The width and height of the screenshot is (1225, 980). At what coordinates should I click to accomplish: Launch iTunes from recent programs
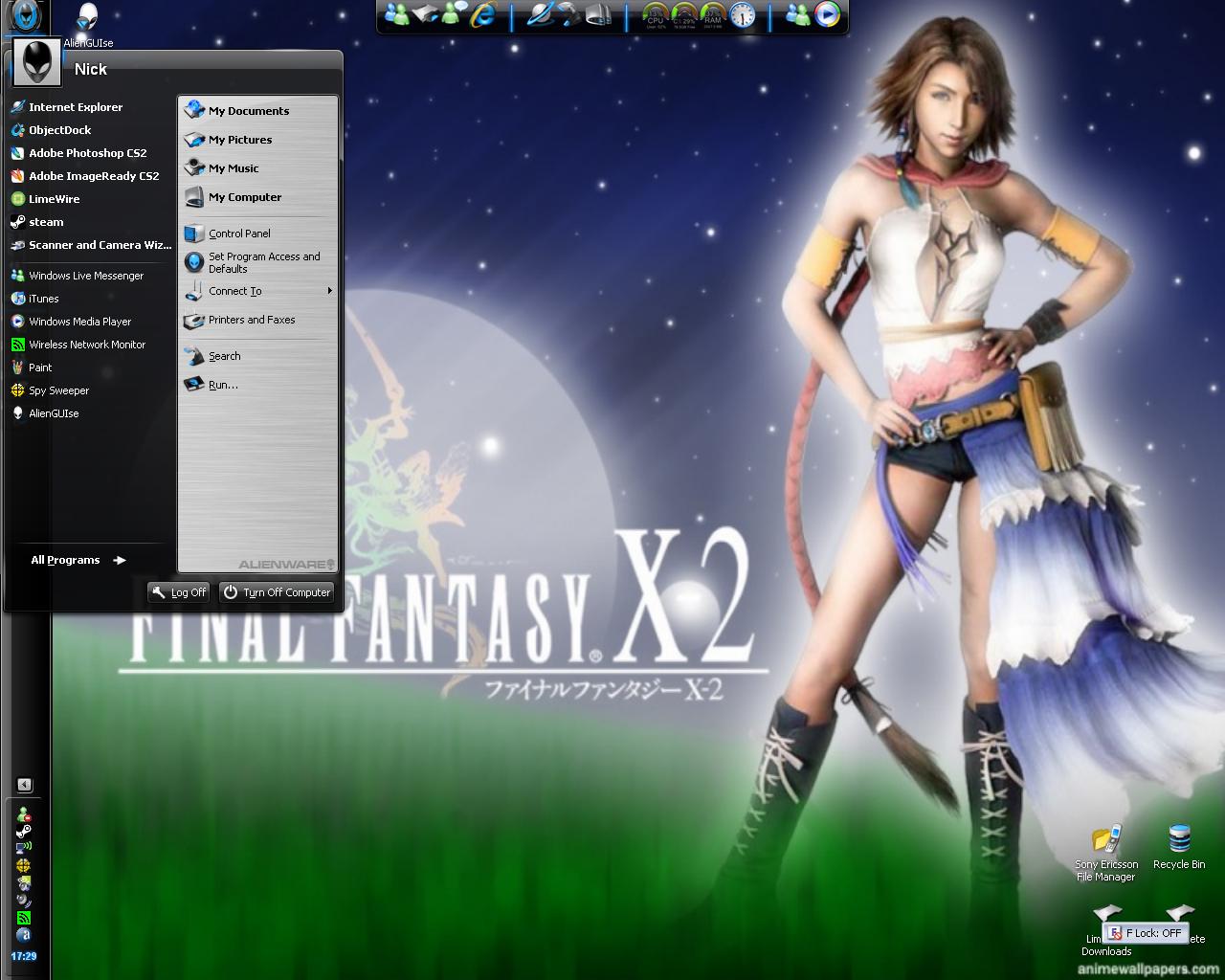(x=90, y=299)
